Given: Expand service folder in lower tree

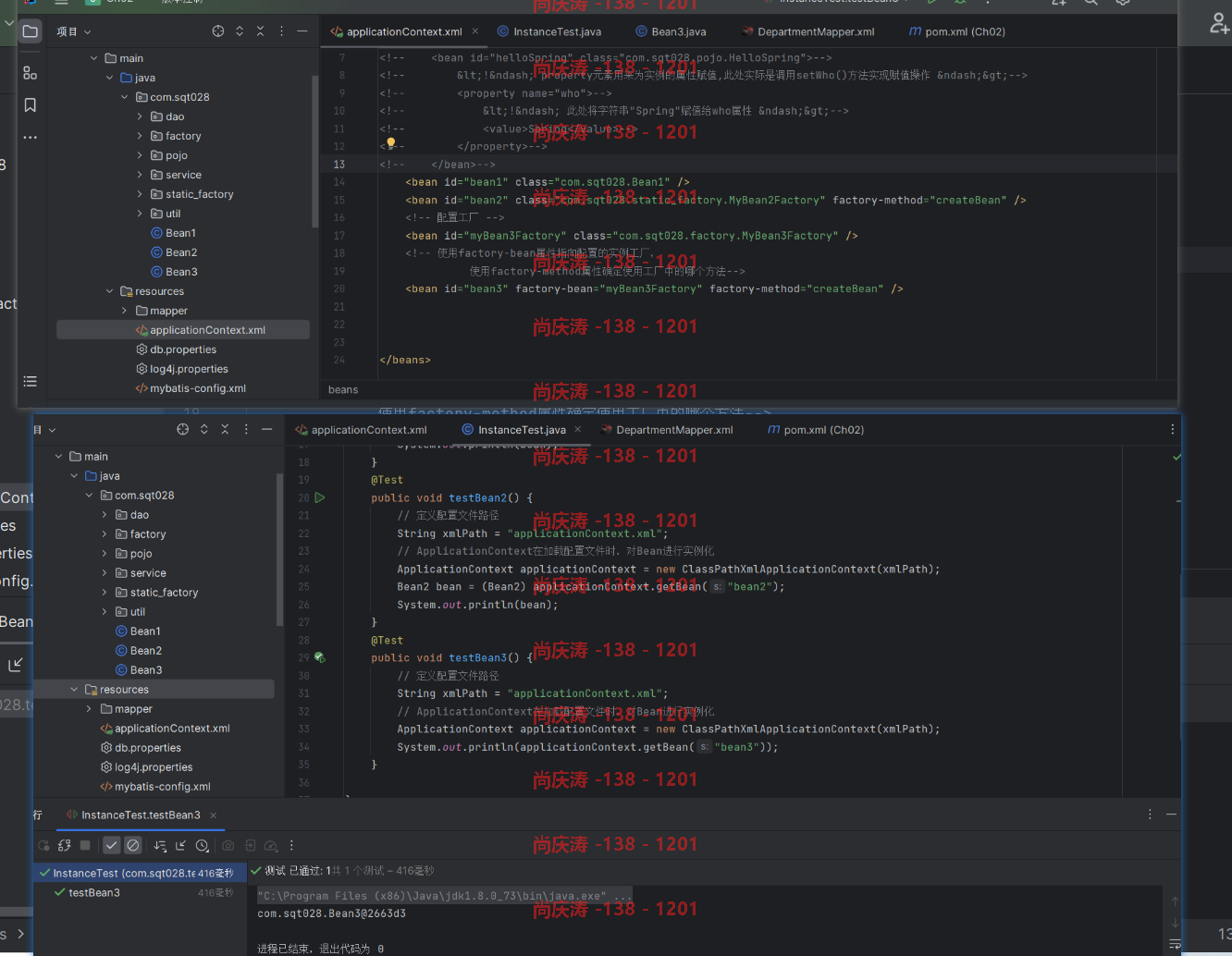Looking at the screenshot, I should (x=105, y=573).
